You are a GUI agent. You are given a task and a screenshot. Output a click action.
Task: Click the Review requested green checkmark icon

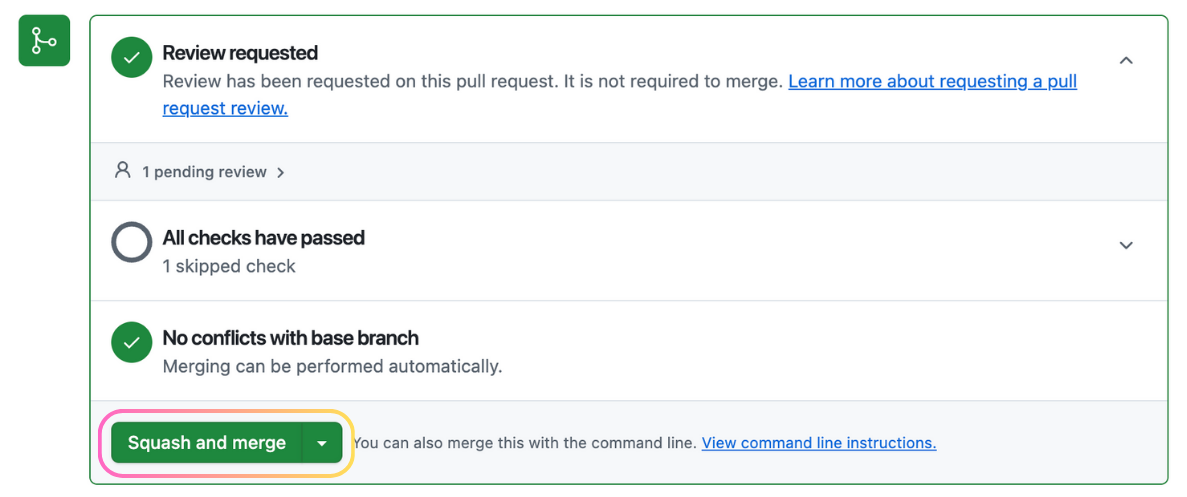point(131,58)
